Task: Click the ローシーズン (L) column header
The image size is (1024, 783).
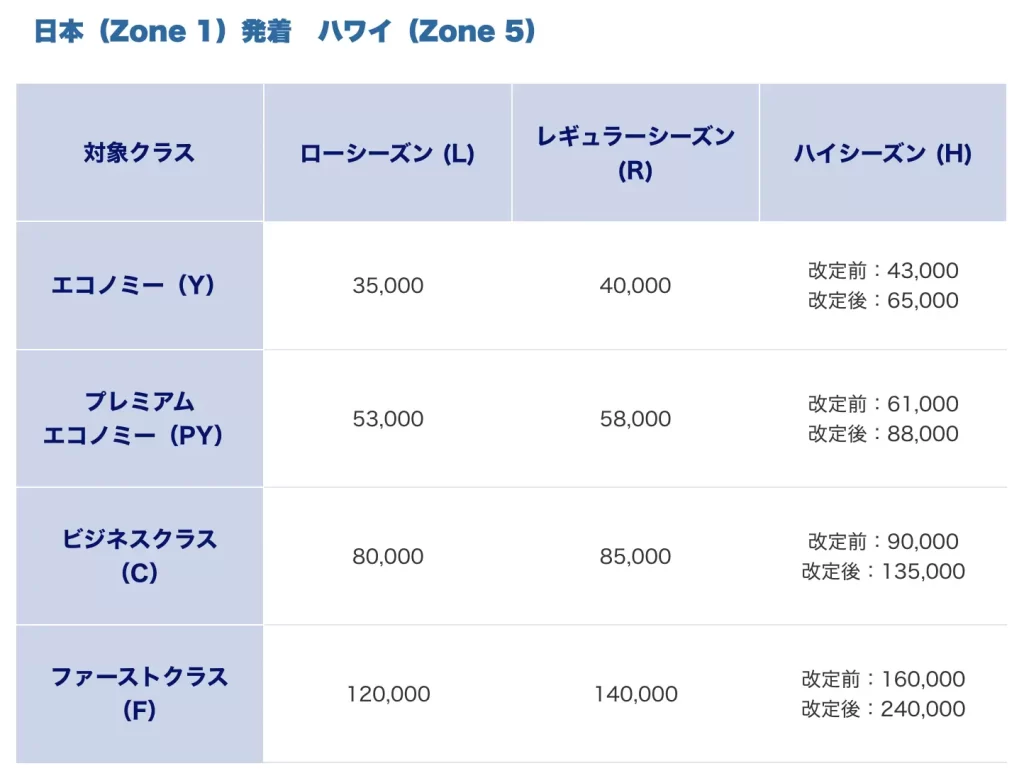Action: tap(387, 154)
